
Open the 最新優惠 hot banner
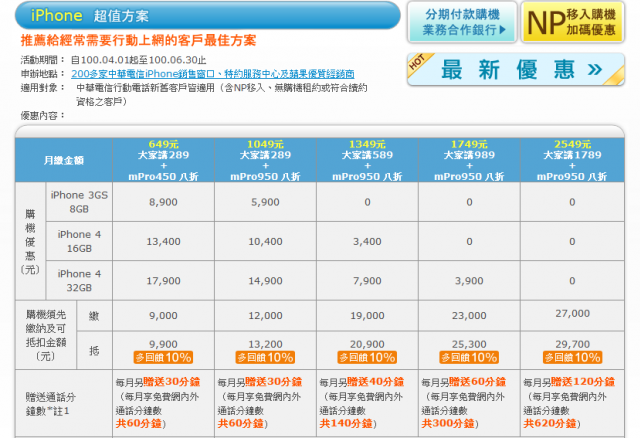tap(516, 69)
